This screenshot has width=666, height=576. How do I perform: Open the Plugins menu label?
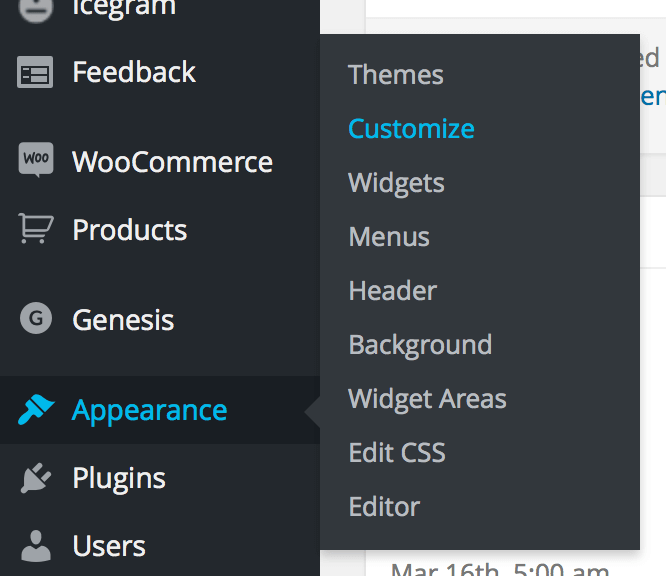(119, 479)
